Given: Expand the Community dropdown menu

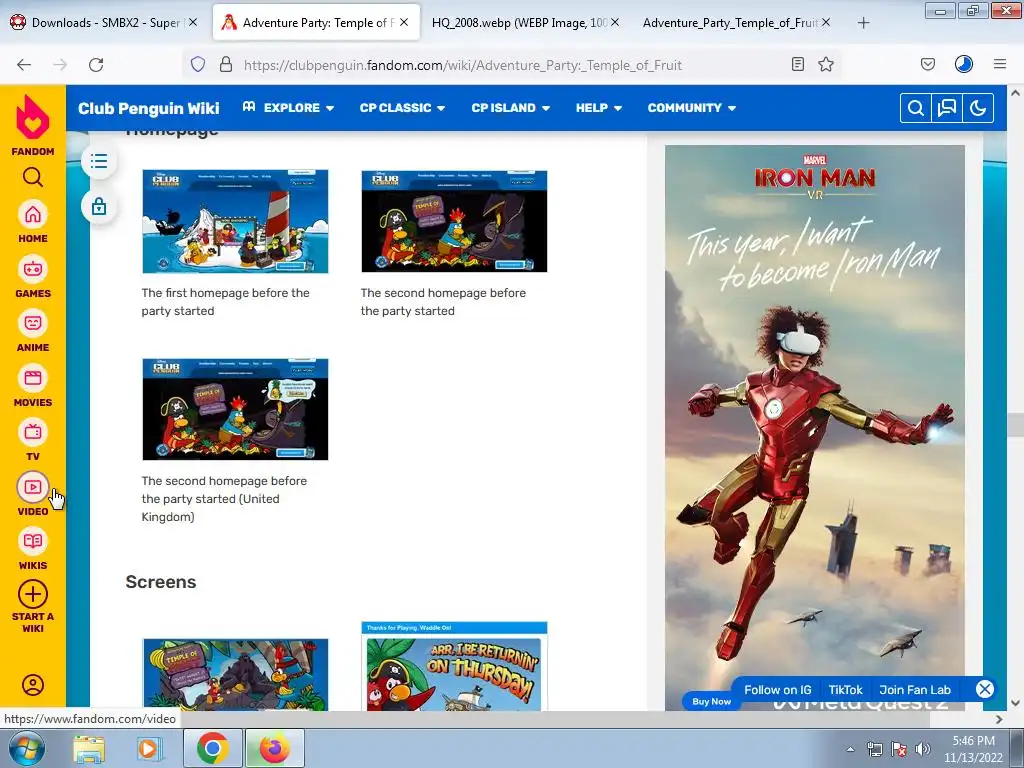Looking at the screenshot, I should tap(692, 108).
